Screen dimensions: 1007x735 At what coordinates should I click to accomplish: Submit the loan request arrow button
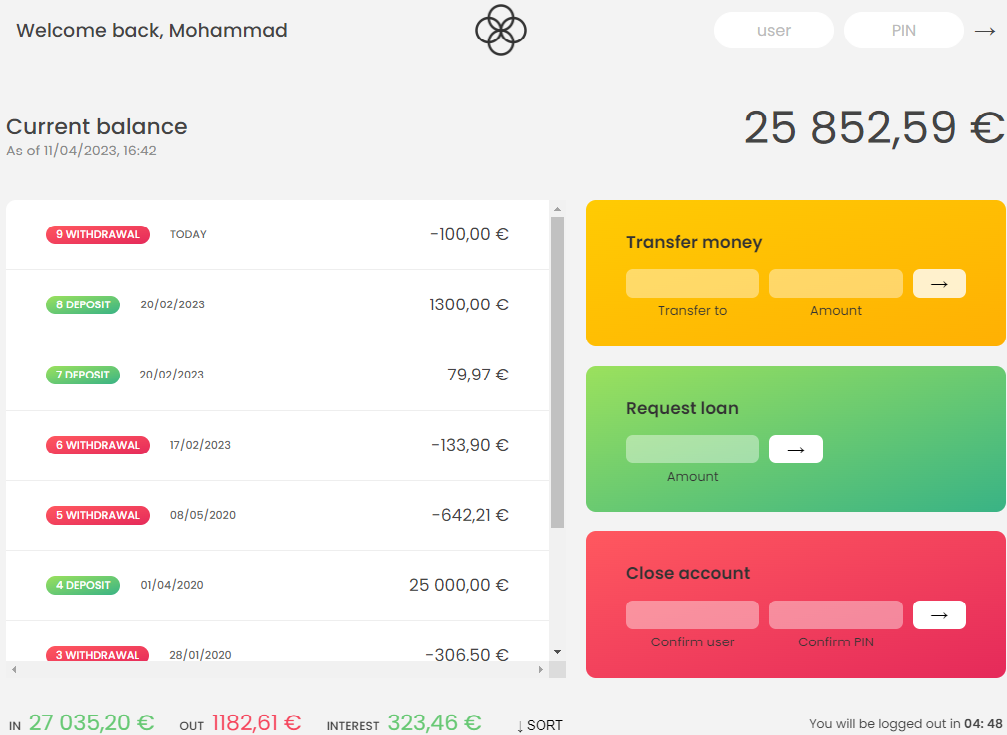tap(796, 450)
